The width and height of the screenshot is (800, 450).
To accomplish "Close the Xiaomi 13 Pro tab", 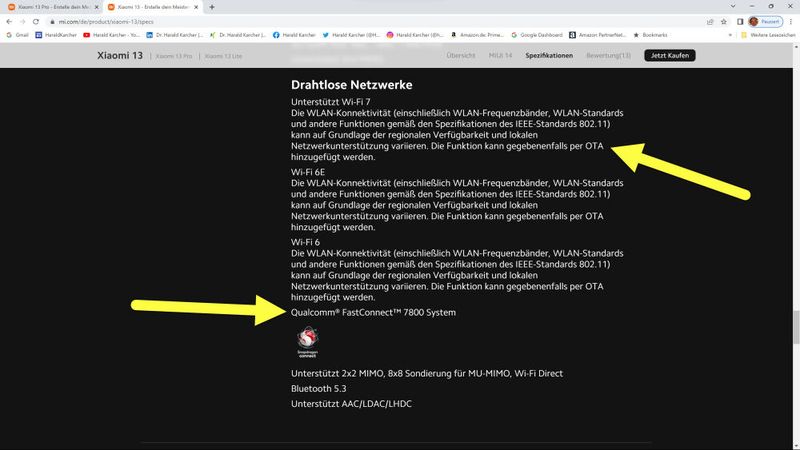I will pos(96,7).
